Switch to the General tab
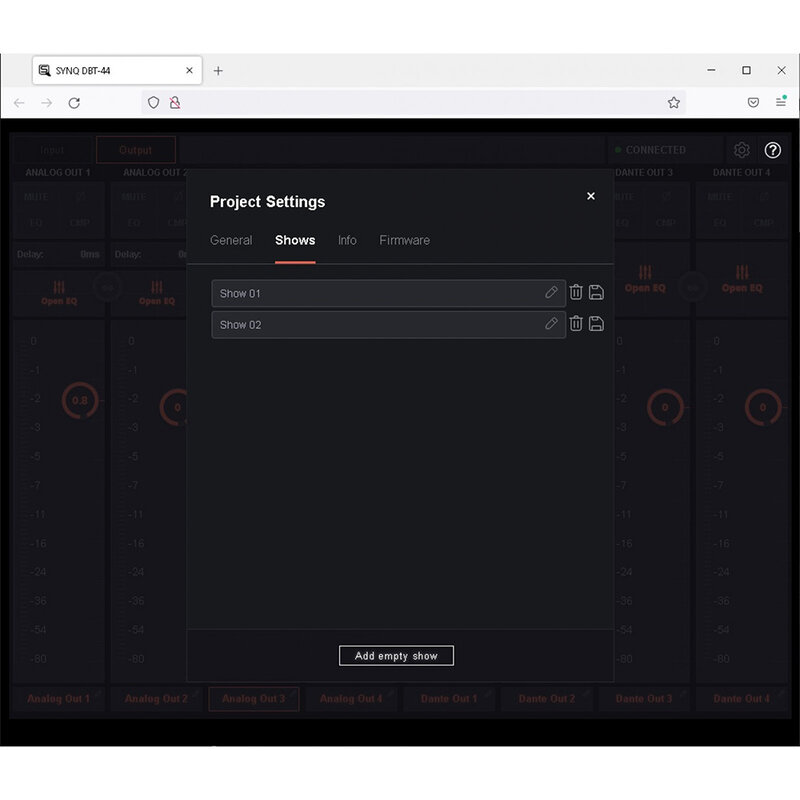This screenshot has width=800, height=800. click(x=231, y=240)
